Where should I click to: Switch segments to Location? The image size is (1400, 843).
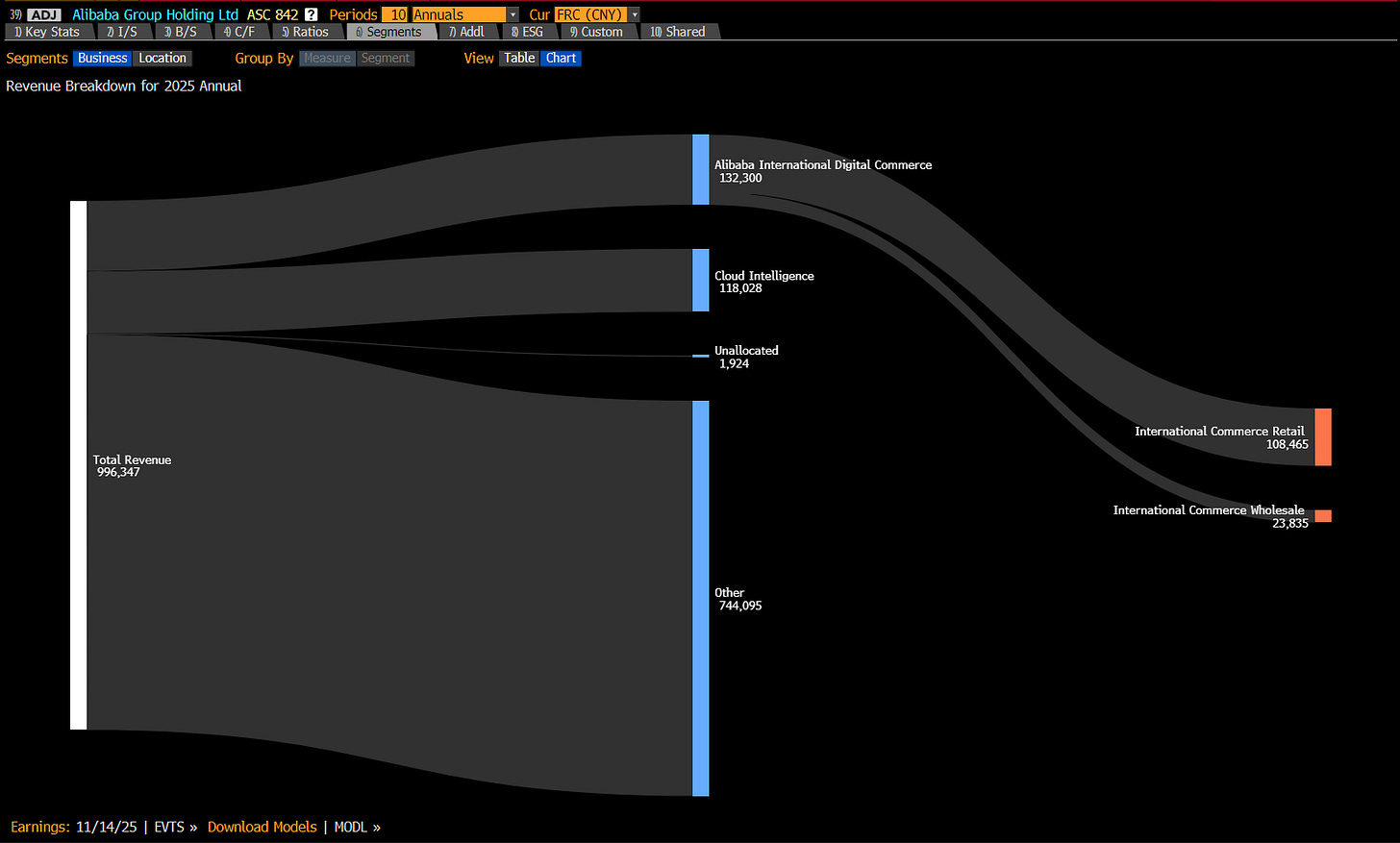(162, 58)
